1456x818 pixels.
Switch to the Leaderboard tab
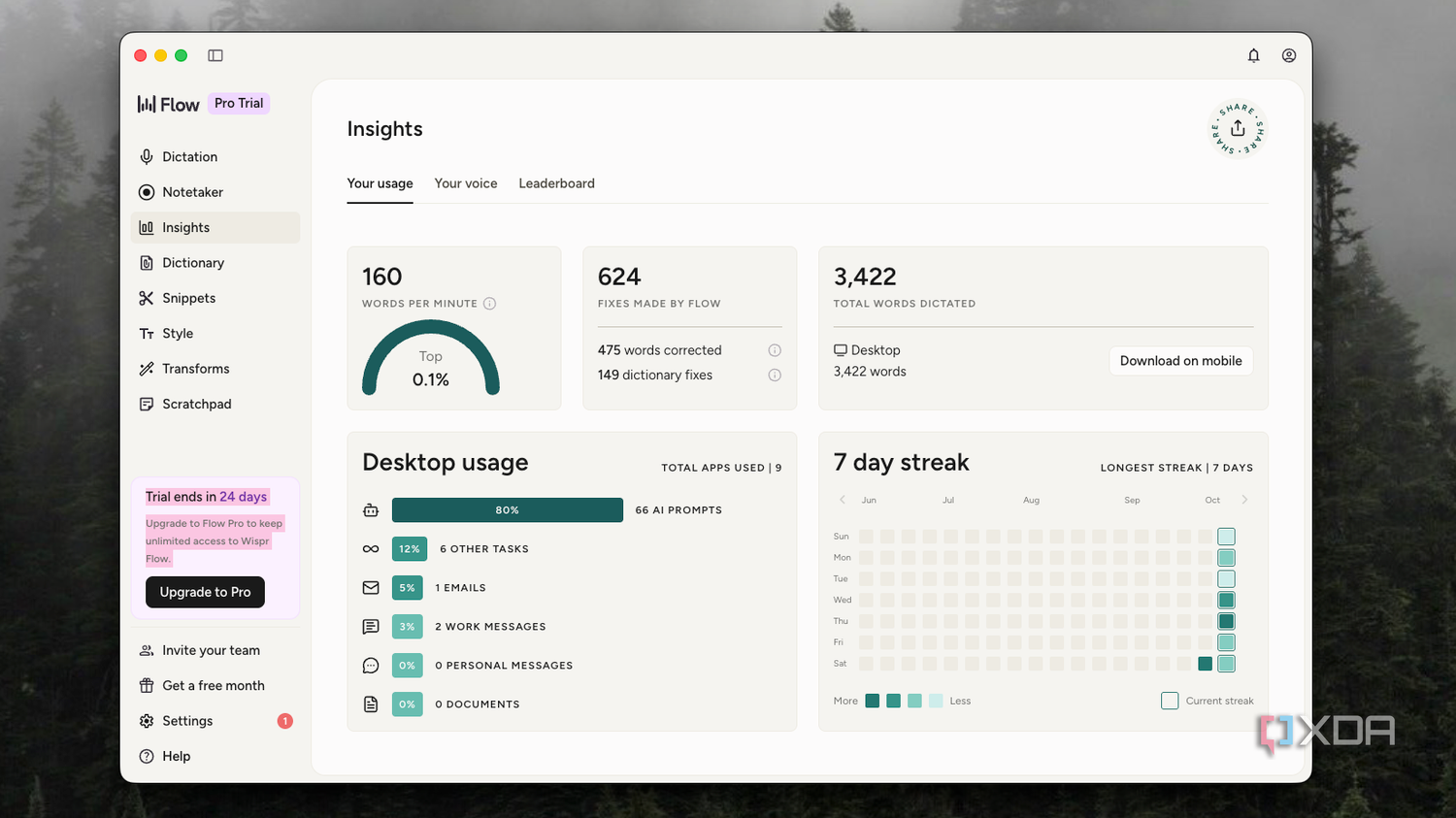(x=556, y=183)
